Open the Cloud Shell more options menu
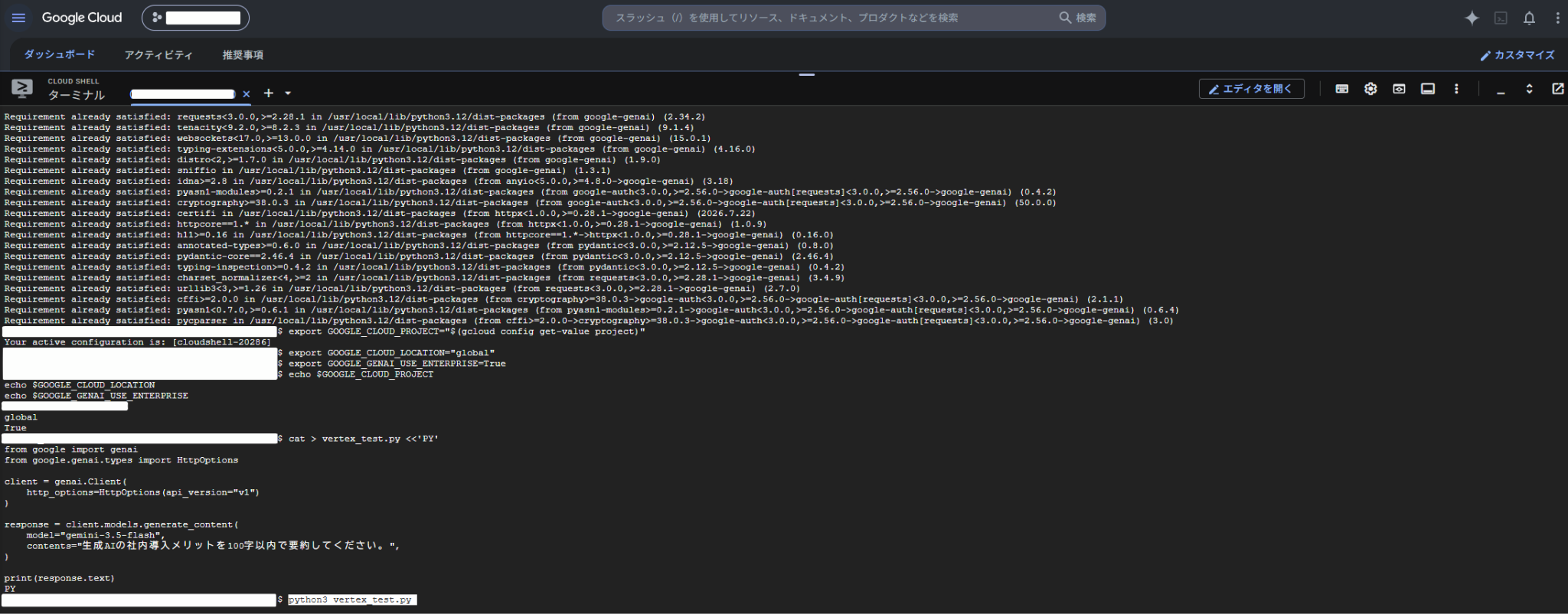Image resolution: width=1568 pixels, height=614 pixels. (x=1456, y=89)
